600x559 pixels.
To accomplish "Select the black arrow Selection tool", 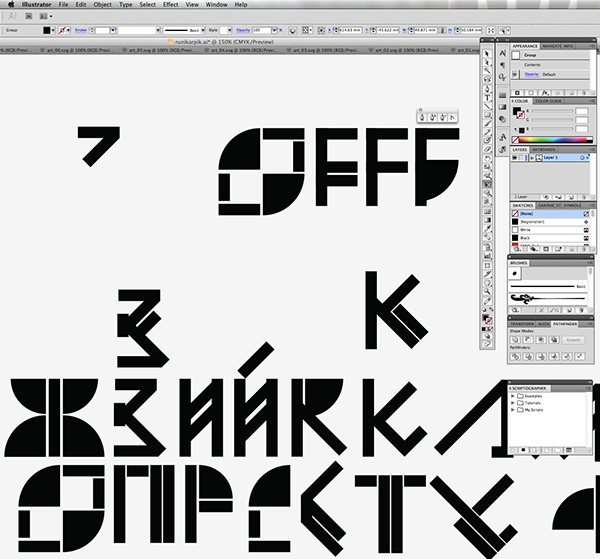I will (x=487, y=54).
